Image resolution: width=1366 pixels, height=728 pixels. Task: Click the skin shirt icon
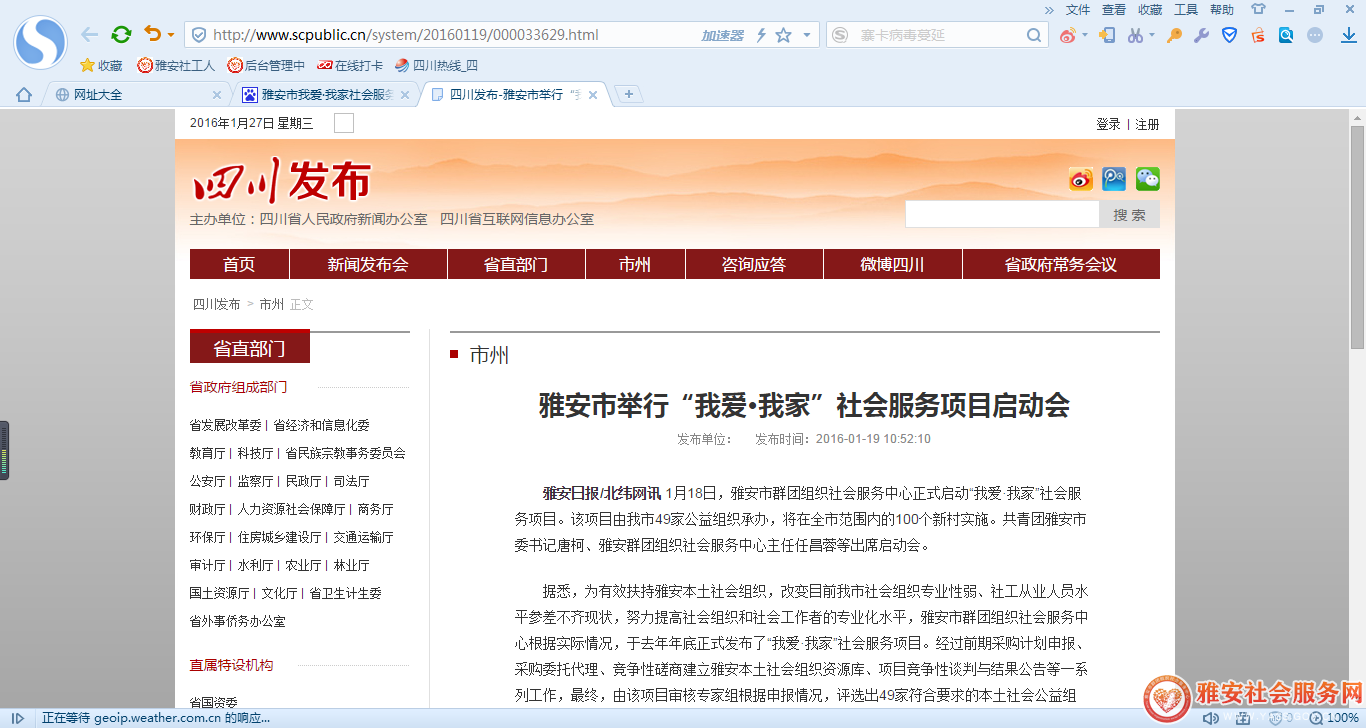1258,9
